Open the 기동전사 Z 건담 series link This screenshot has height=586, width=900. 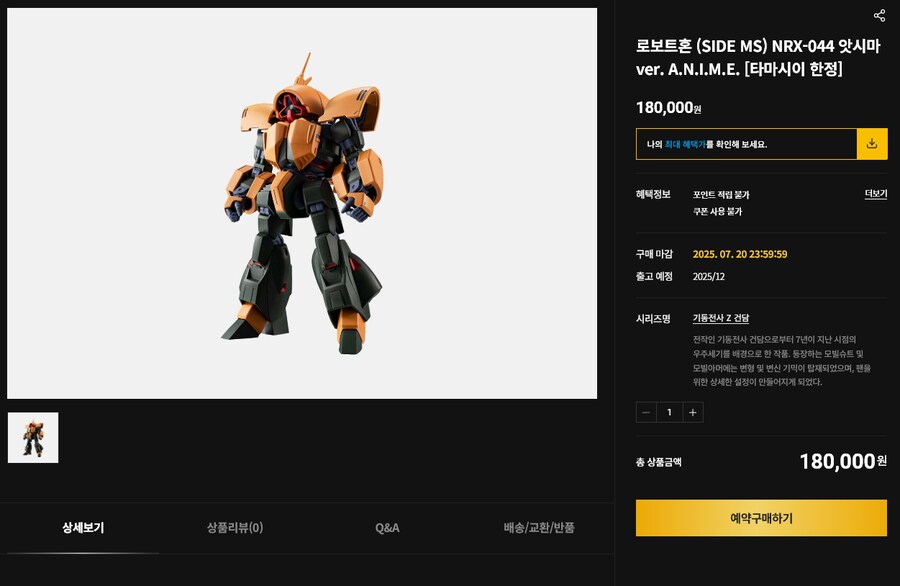(x=721, y=318)
